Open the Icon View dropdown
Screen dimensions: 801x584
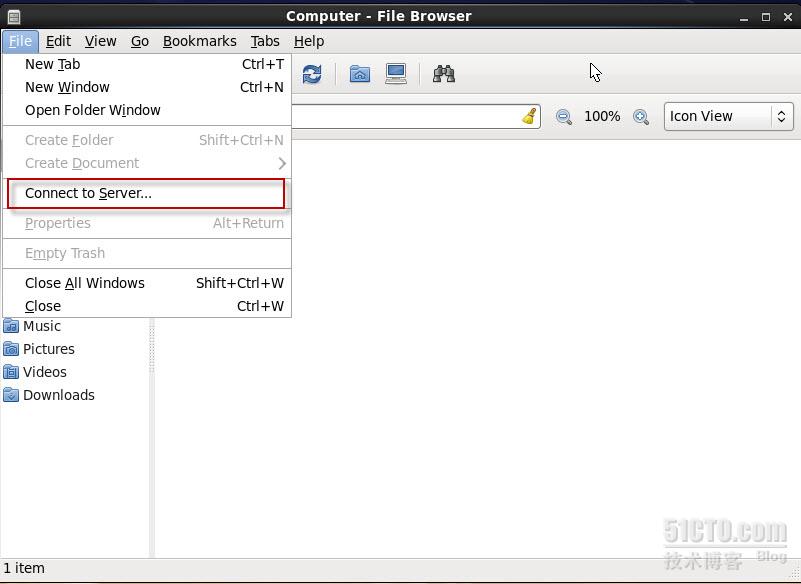pyautogui.click(x=728, y=116)
